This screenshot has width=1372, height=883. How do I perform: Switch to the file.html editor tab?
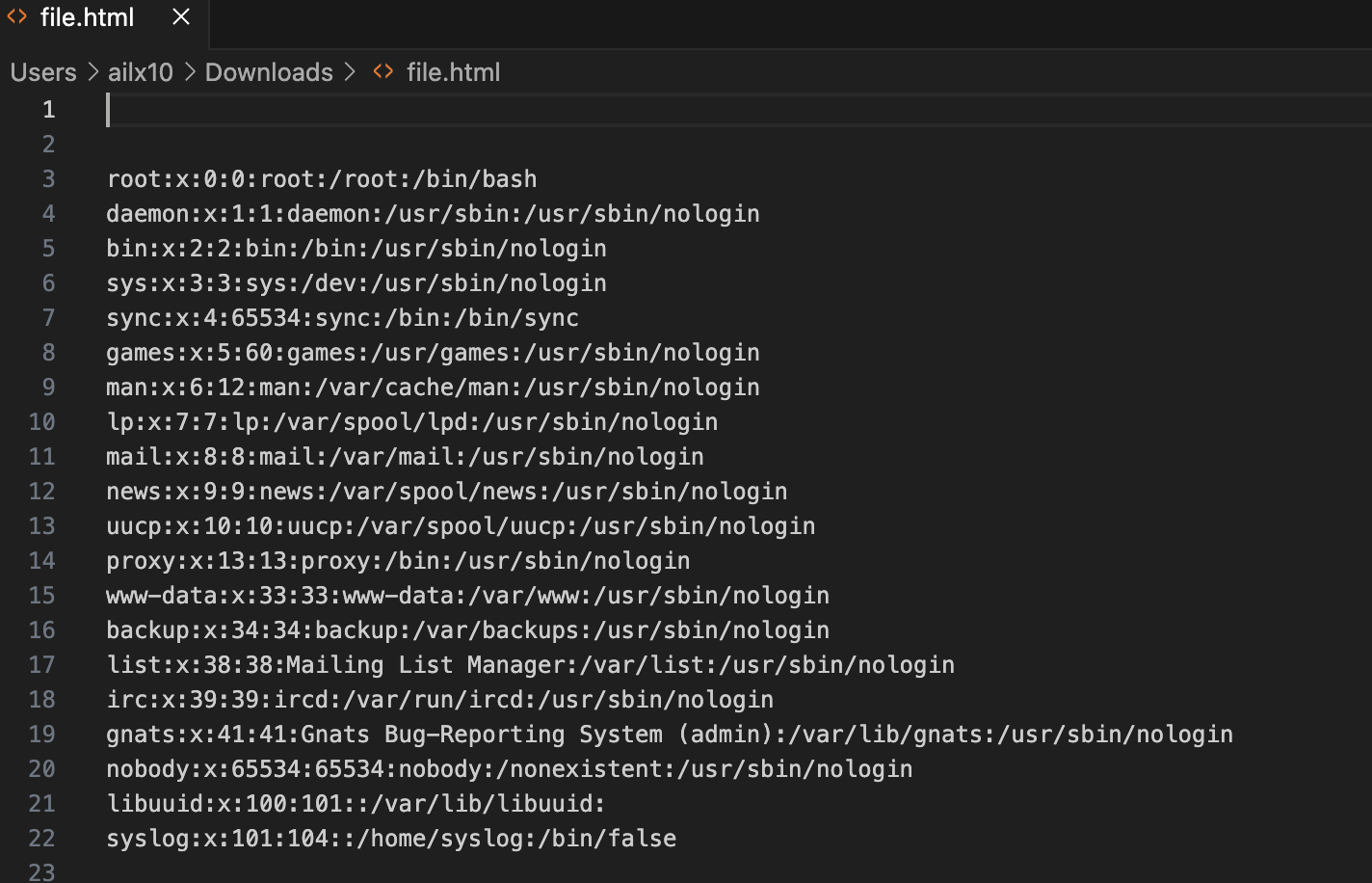point(87,18)
